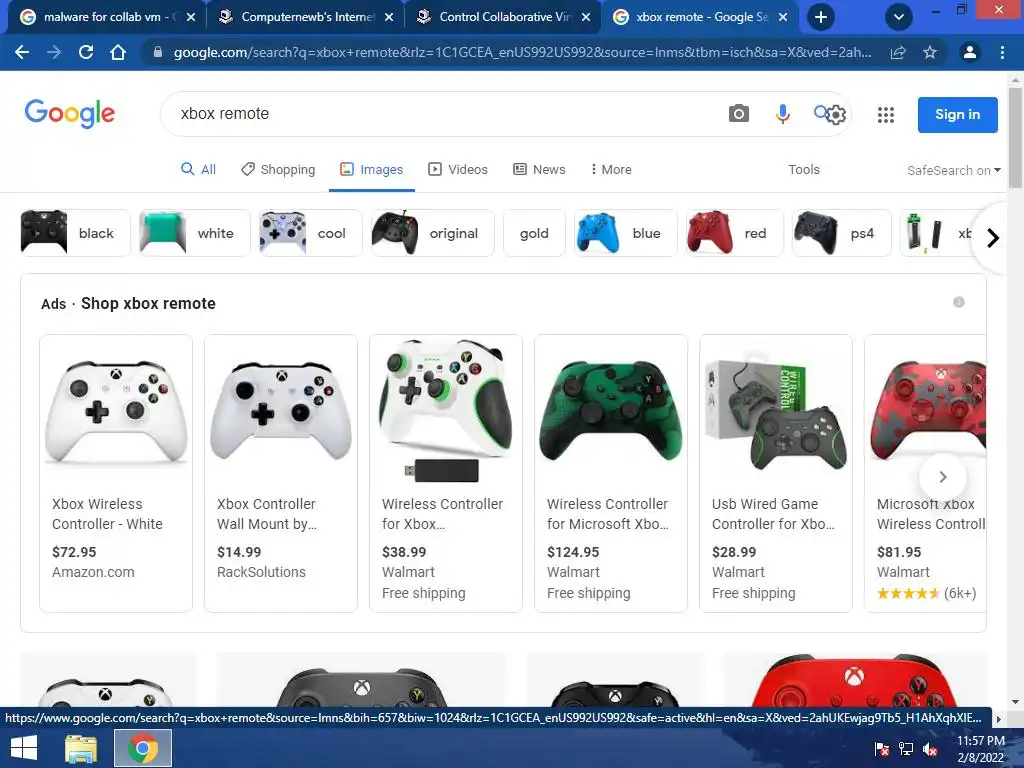Open Xbox Controller Wall Mount ad
Screen dimensions: 1024x768
pos(281,473)
